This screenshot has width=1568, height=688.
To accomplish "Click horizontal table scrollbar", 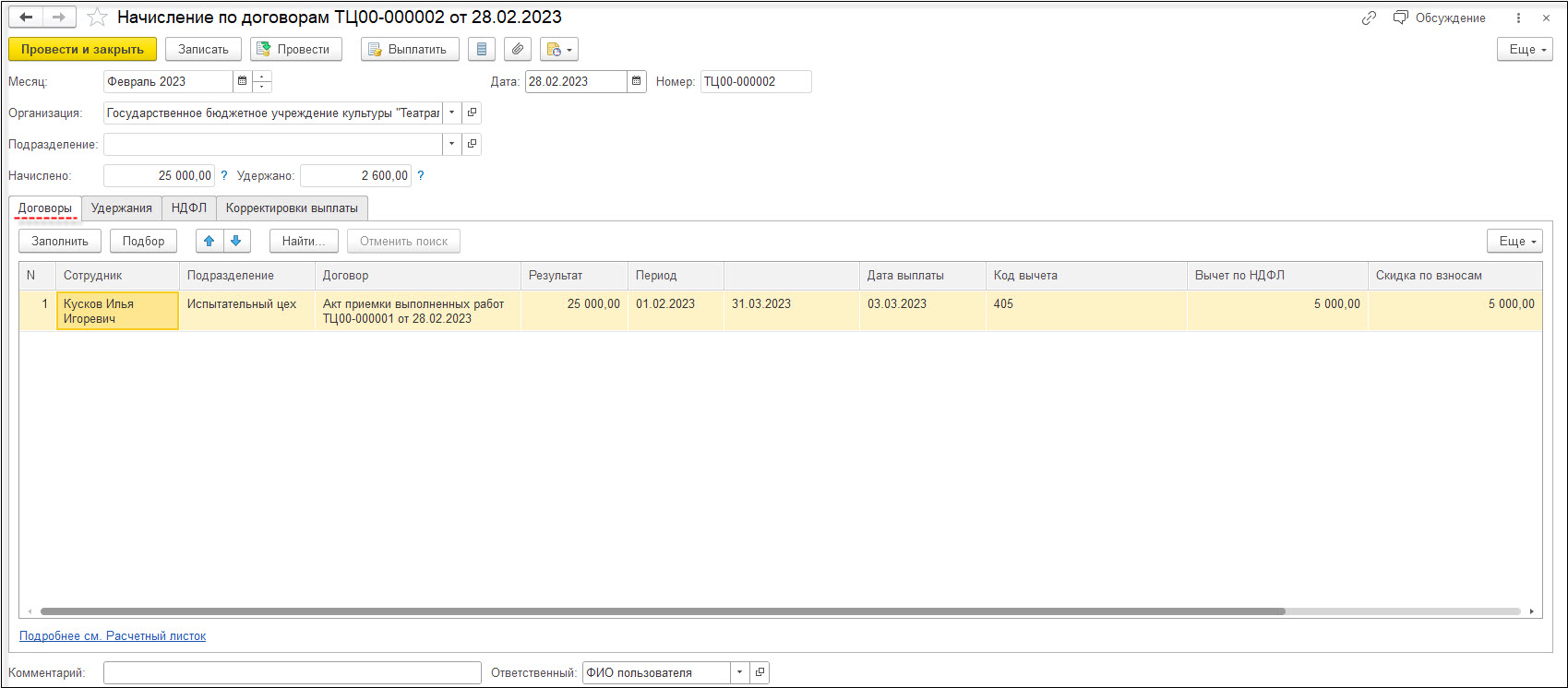I will point(663,611).
